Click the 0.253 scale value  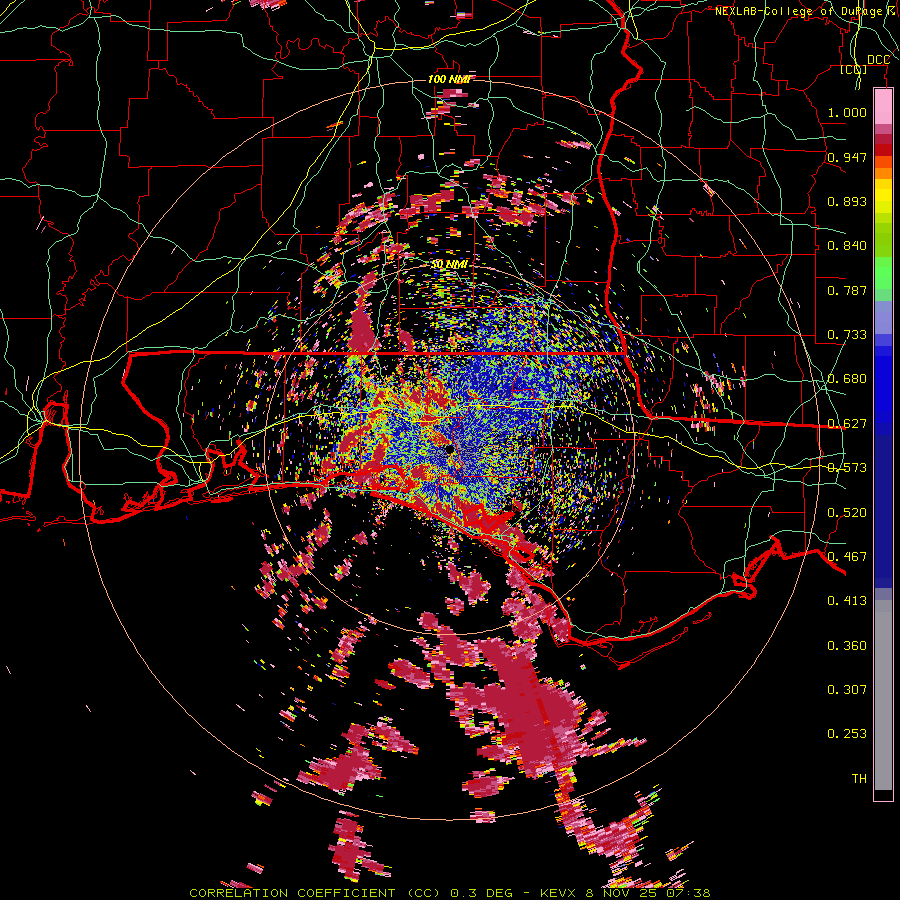tap(847, 734)
